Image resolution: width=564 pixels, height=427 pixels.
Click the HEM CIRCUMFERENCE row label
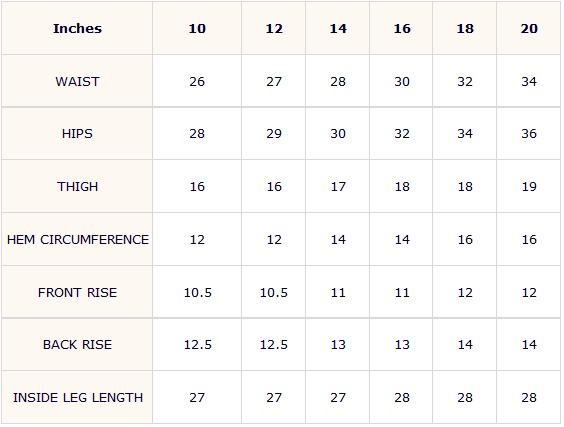78,240
